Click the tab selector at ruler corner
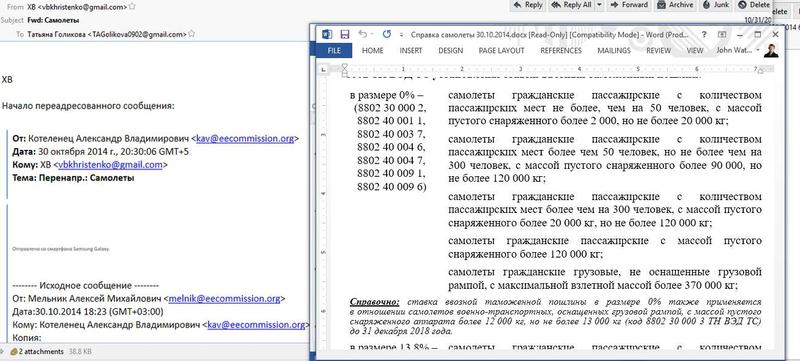 (x=322, y=69)
